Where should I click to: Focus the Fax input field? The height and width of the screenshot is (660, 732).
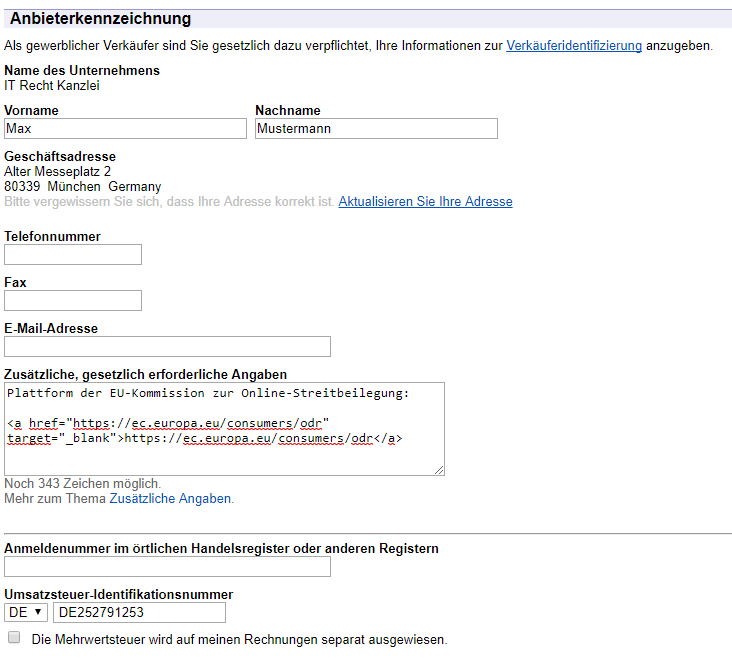click(73, 301)
